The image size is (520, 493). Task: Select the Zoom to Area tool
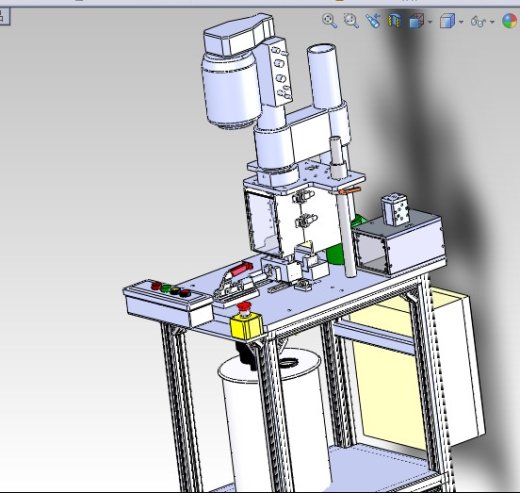pos(351,21)
